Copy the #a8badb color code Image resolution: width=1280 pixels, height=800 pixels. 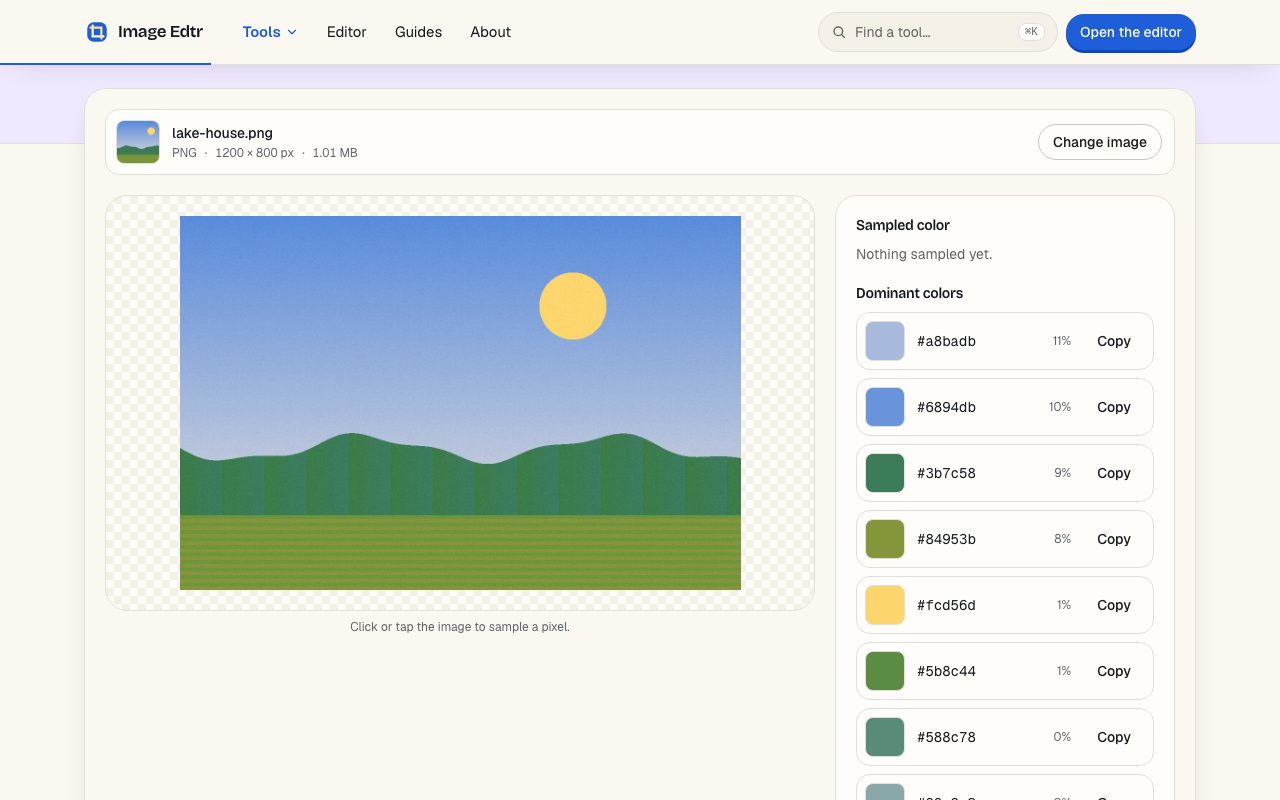pos(1113,341)
